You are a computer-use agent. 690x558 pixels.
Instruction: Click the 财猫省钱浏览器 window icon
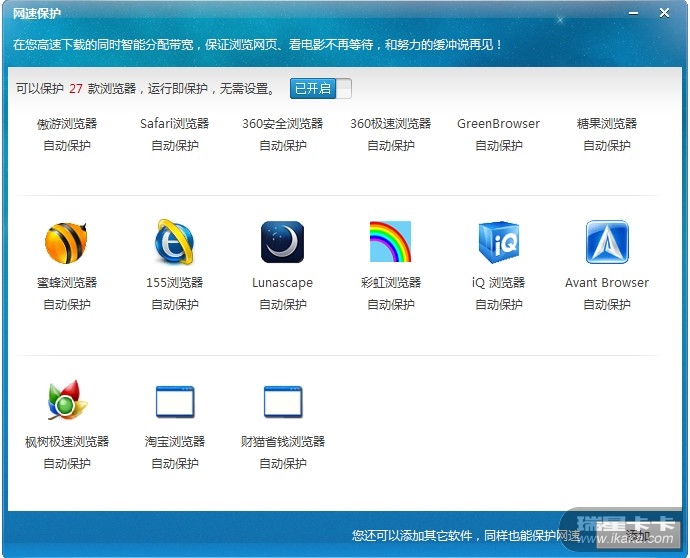pos(283,401)
